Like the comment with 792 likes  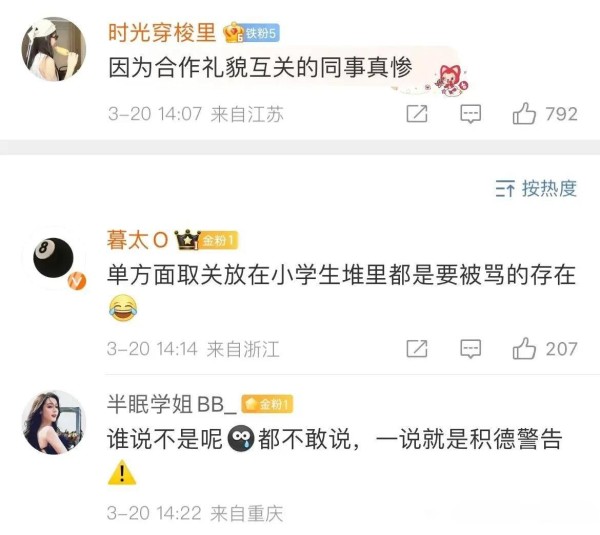[x=524, y=114]
